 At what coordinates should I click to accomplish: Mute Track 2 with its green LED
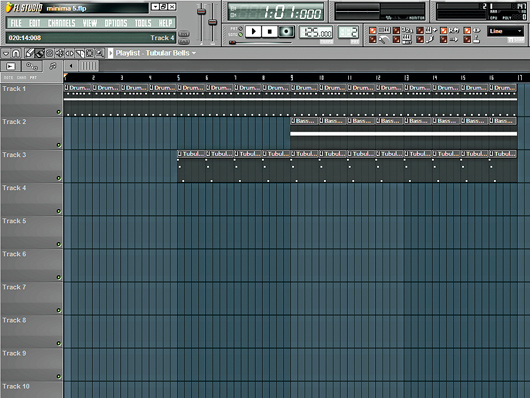[x=59, y=145]
